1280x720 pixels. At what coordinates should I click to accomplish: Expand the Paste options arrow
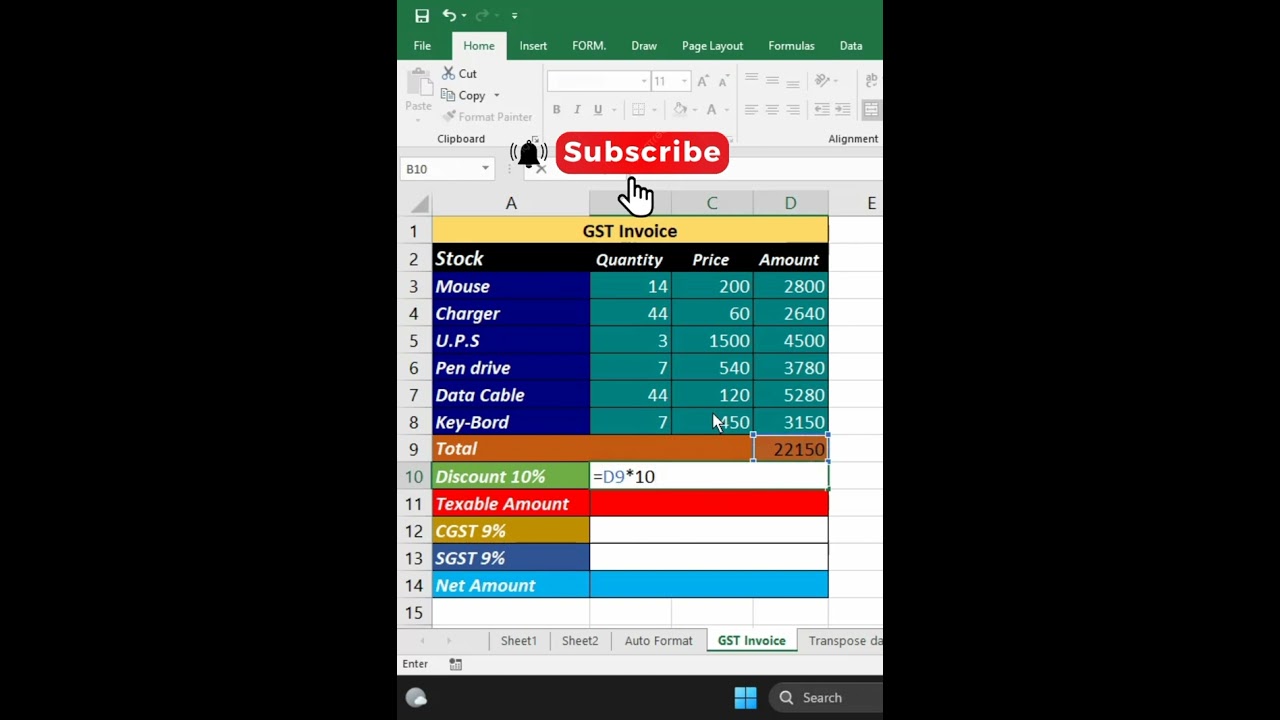[x=419, y=123]
